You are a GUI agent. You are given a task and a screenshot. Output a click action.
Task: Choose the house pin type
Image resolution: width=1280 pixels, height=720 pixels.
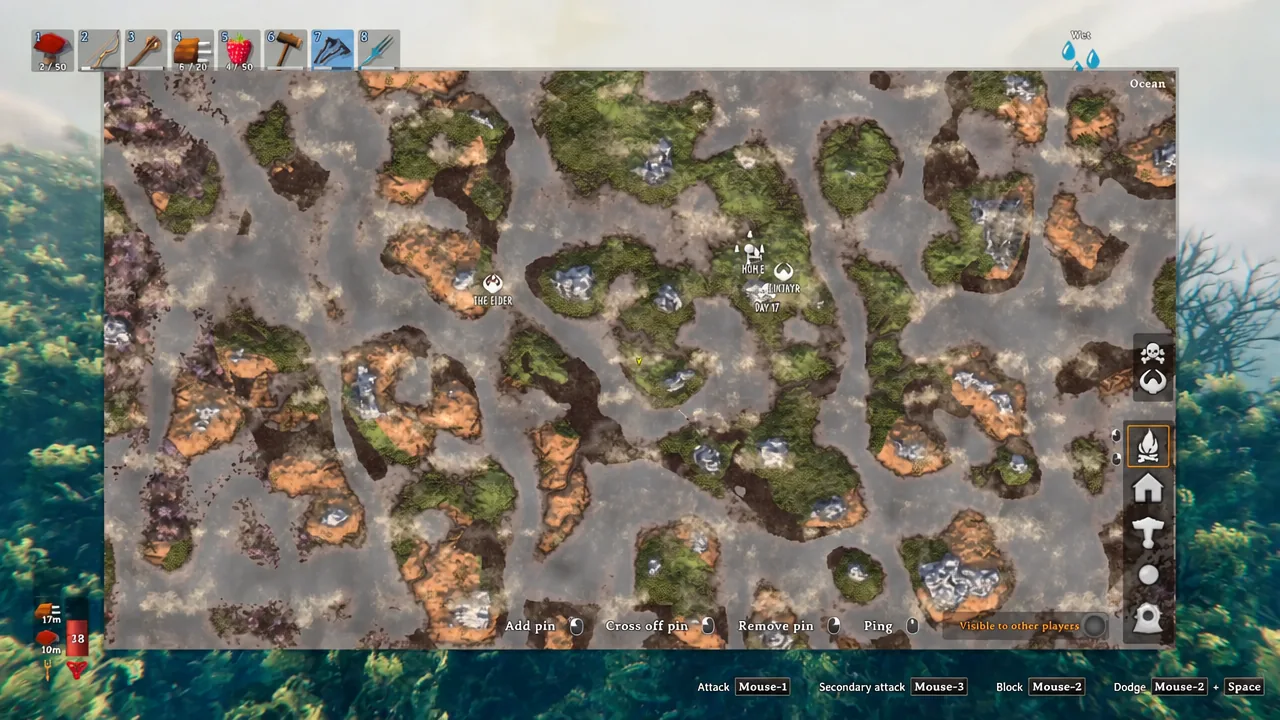pos(1149,489)
